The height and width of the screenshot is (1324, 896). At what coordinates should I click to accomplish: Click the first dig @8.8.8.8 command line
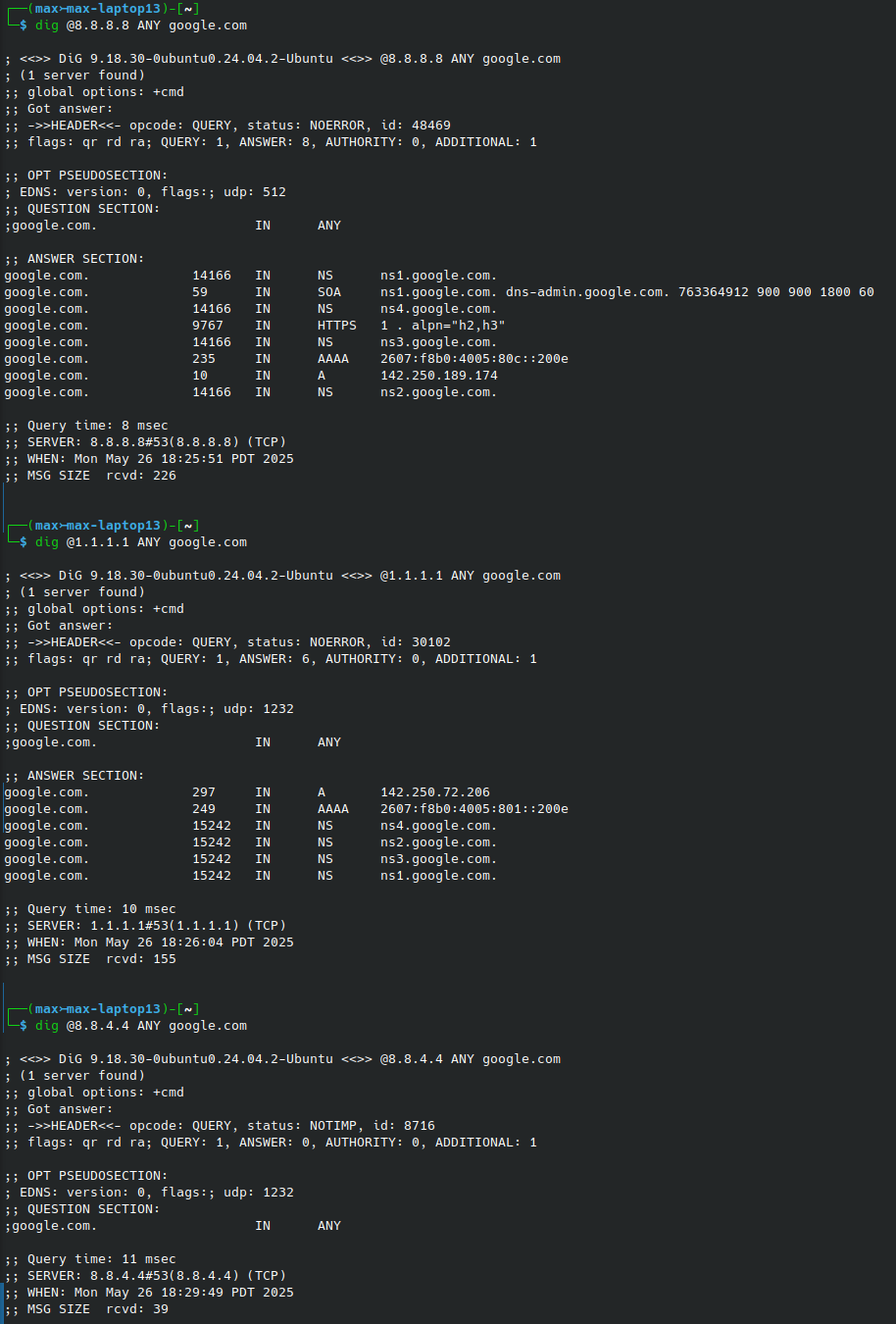tap(140, 25)
